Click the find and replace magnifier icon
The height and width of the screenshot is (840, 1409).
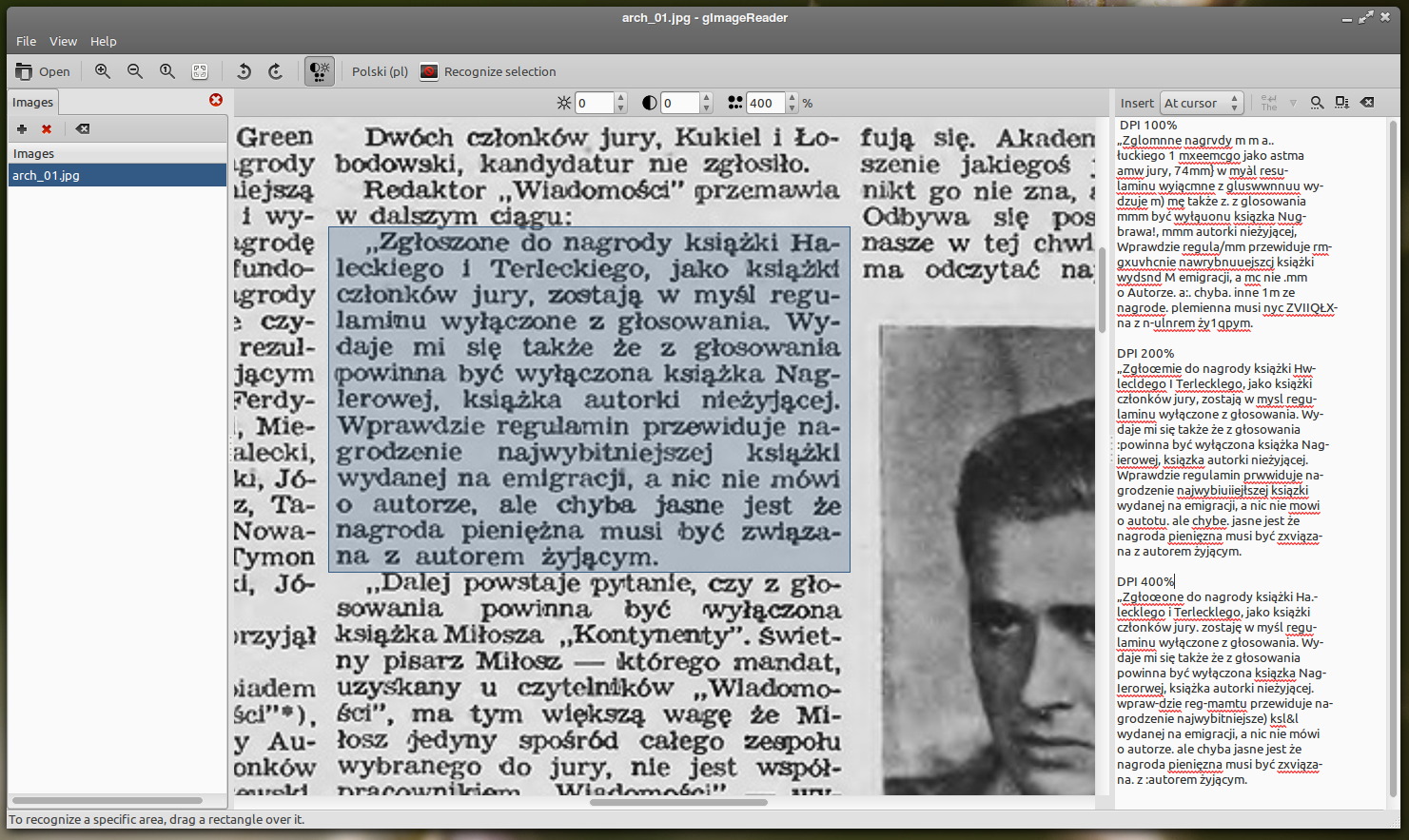coord(1317,103)
